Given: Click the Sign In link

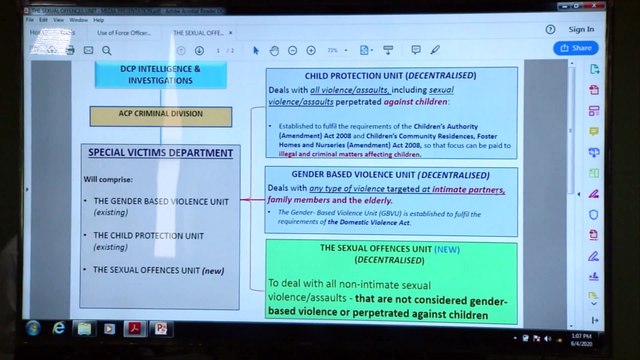Looking at the screenshot, I should 581,29.
